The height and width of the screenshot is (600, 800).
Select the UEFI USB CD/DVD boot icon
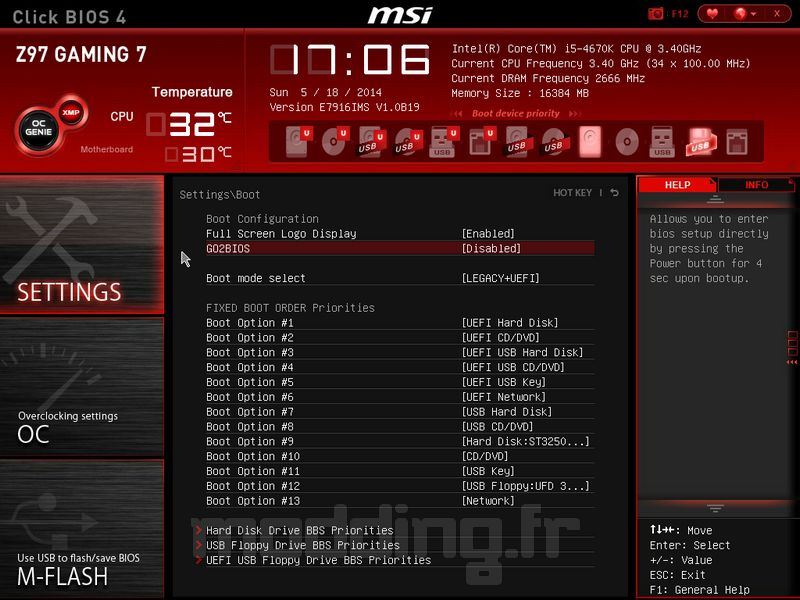click(408, 141)
